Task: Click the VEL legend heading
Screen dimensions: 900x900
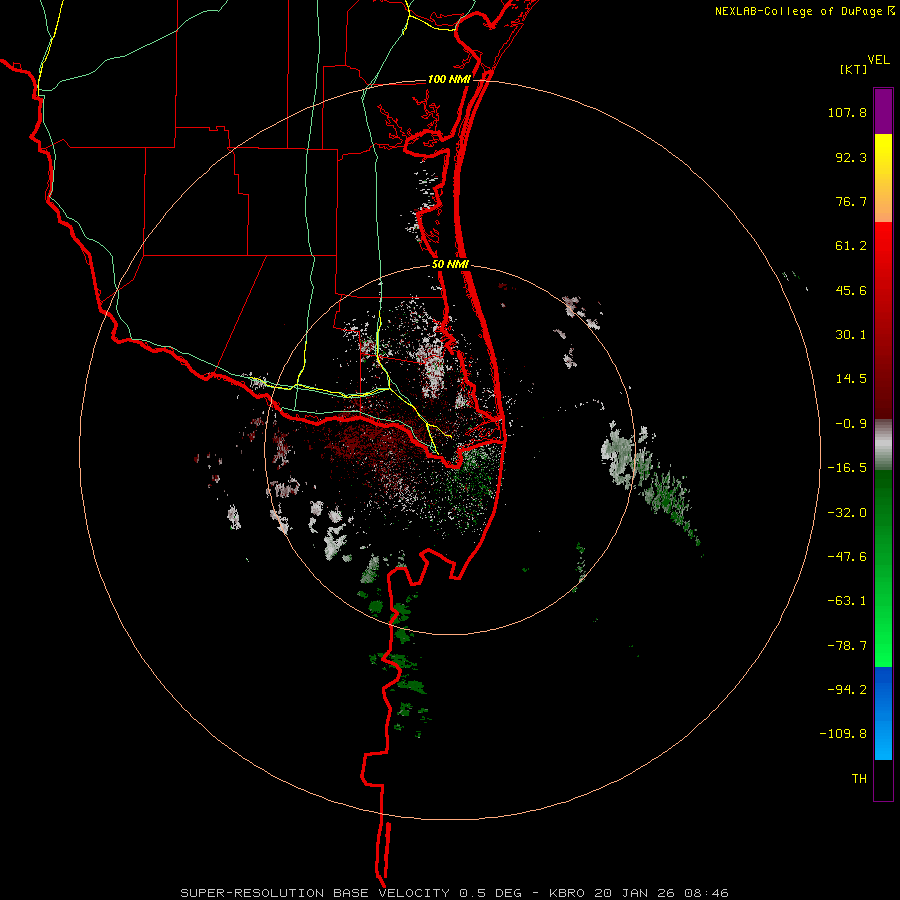Action: (879, 59)
